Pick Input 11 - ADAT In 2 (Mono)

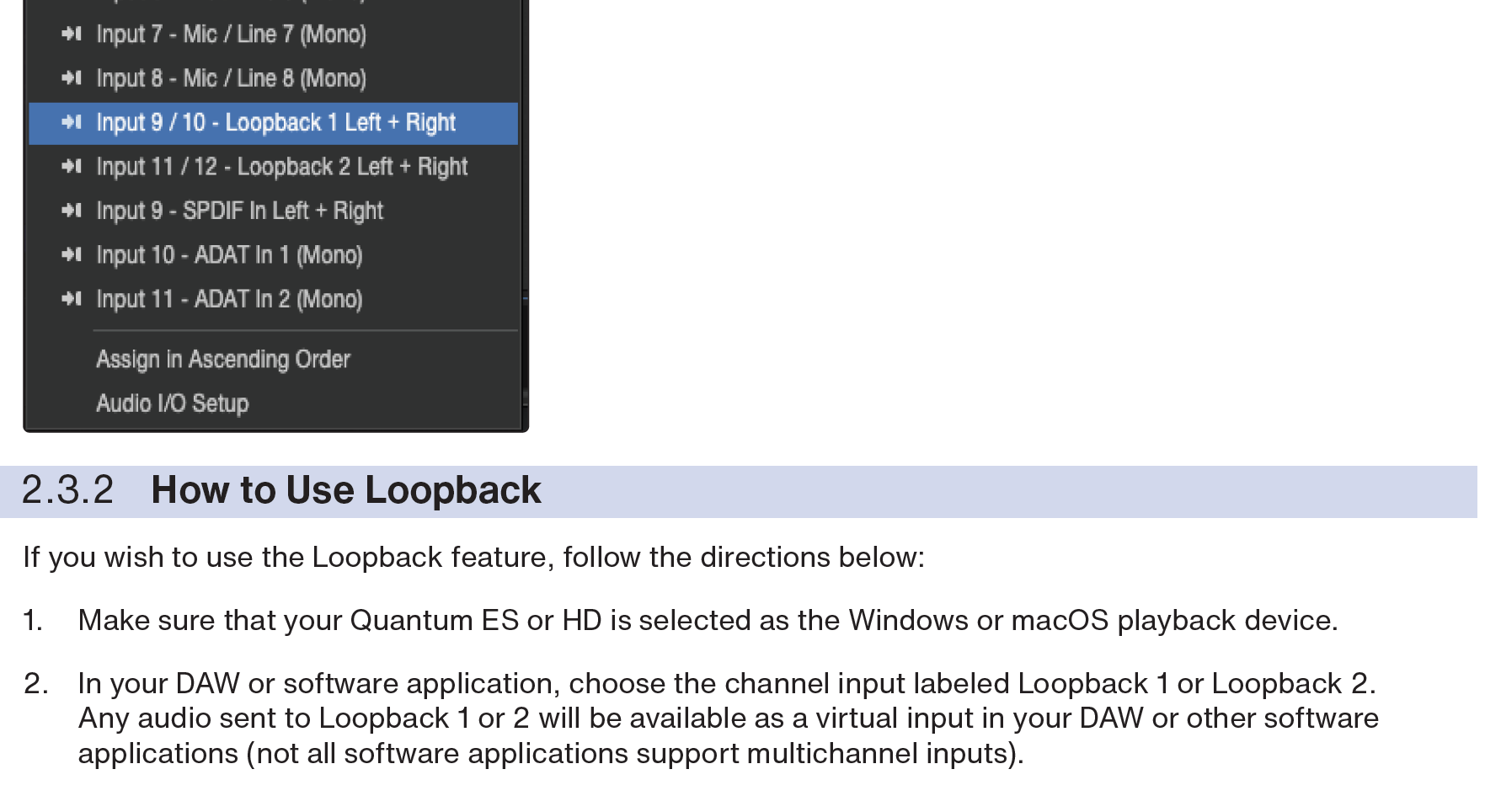tap(229, 299)
